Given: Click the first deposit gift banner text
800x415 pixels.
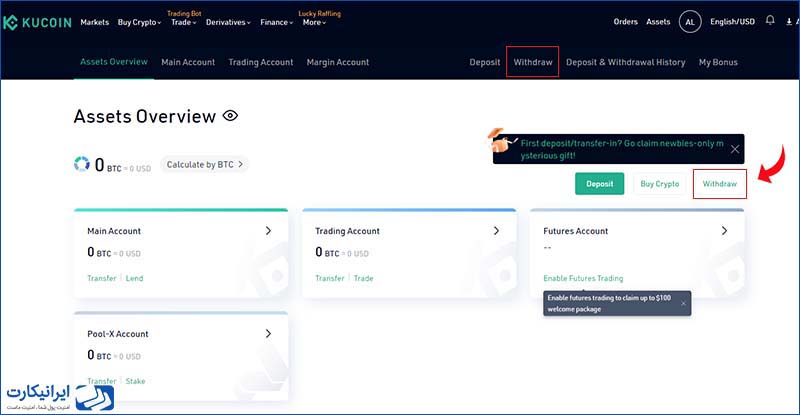Looking at the screenshot, I should 622,150.
